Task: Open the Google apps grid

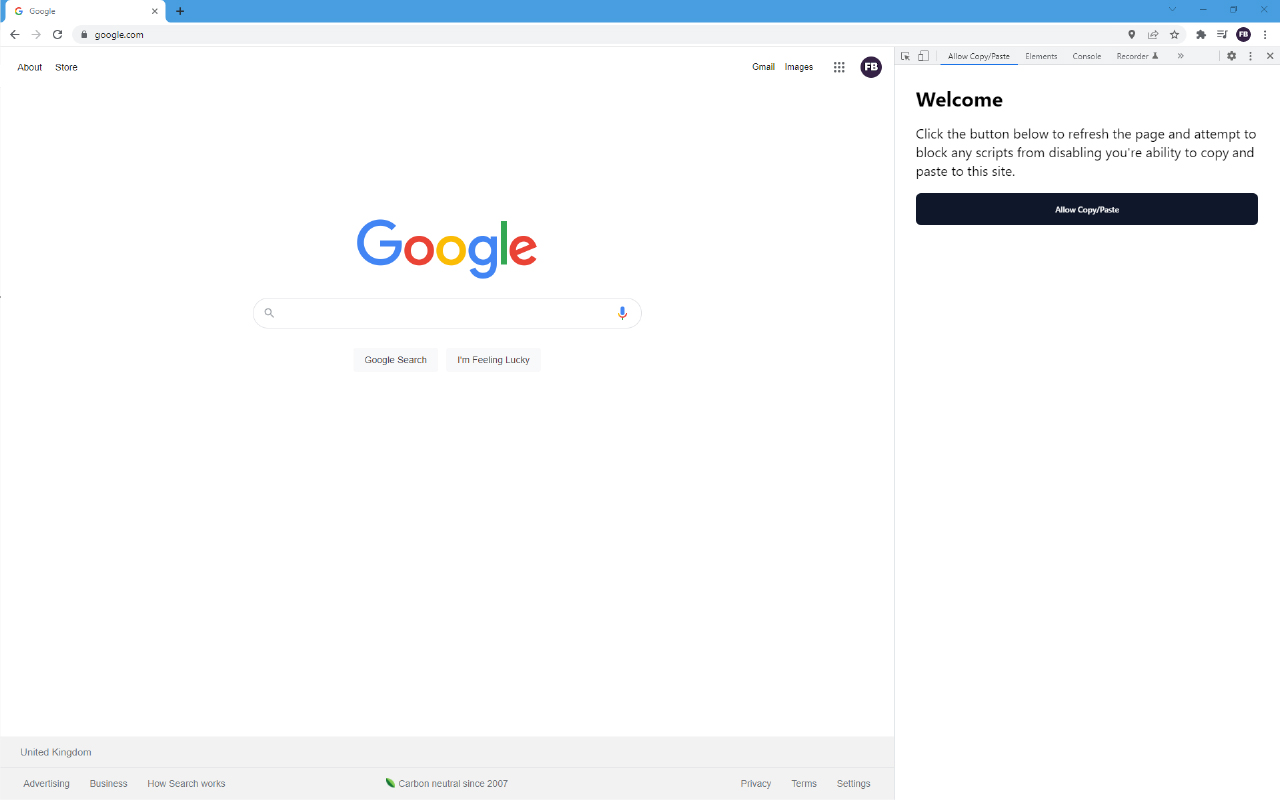Action: pyautogui.click(x=839, y=67)
